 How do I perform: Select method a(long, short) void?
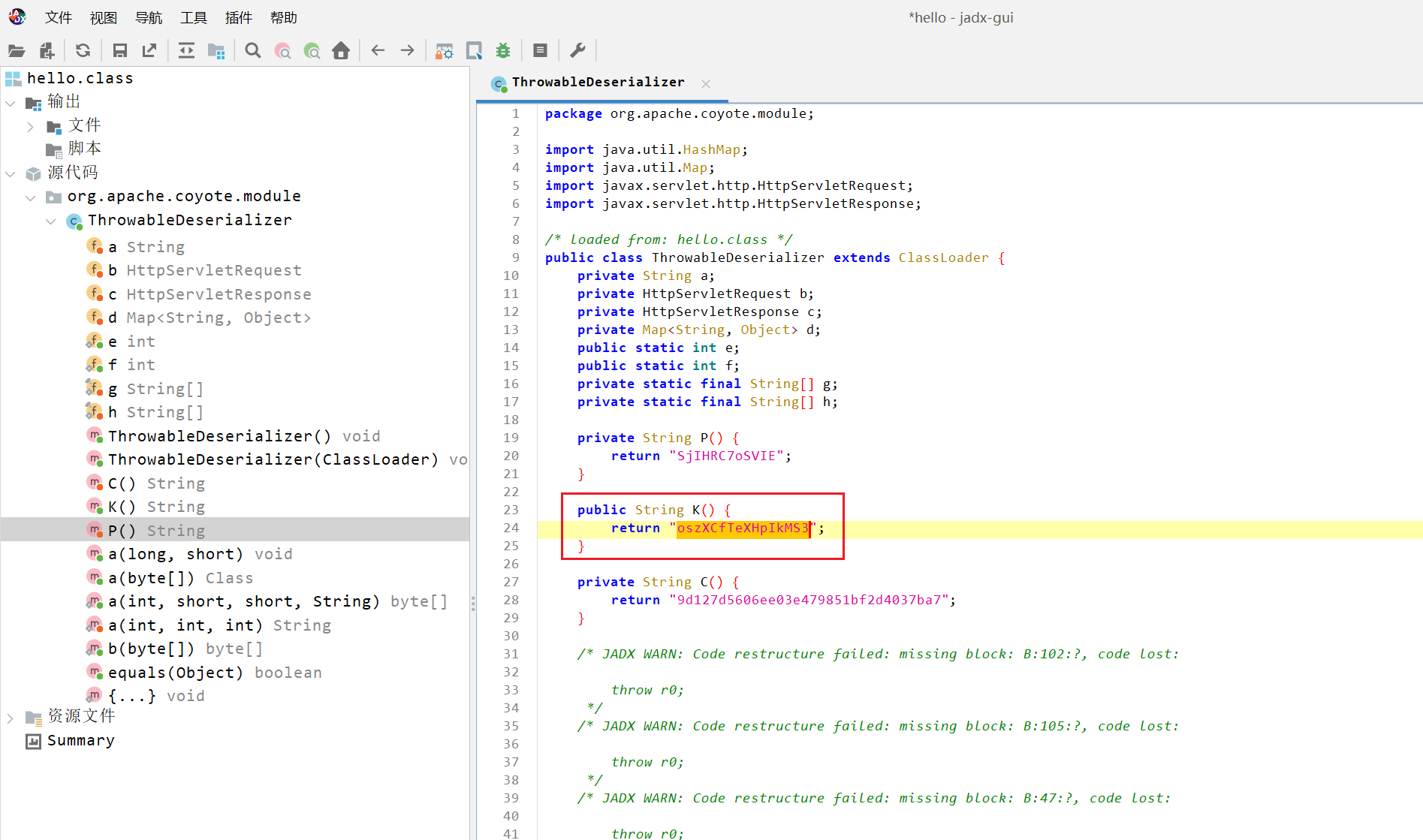200,554
